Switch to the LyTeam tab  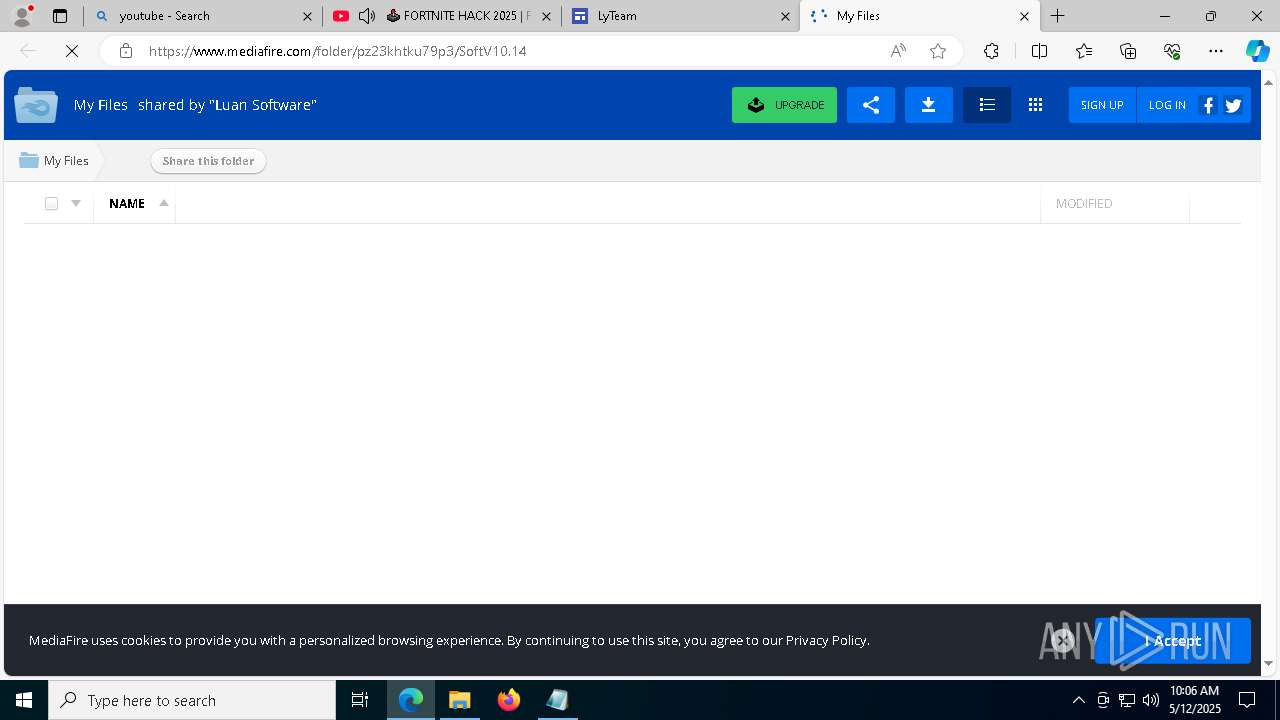[680, 16]
